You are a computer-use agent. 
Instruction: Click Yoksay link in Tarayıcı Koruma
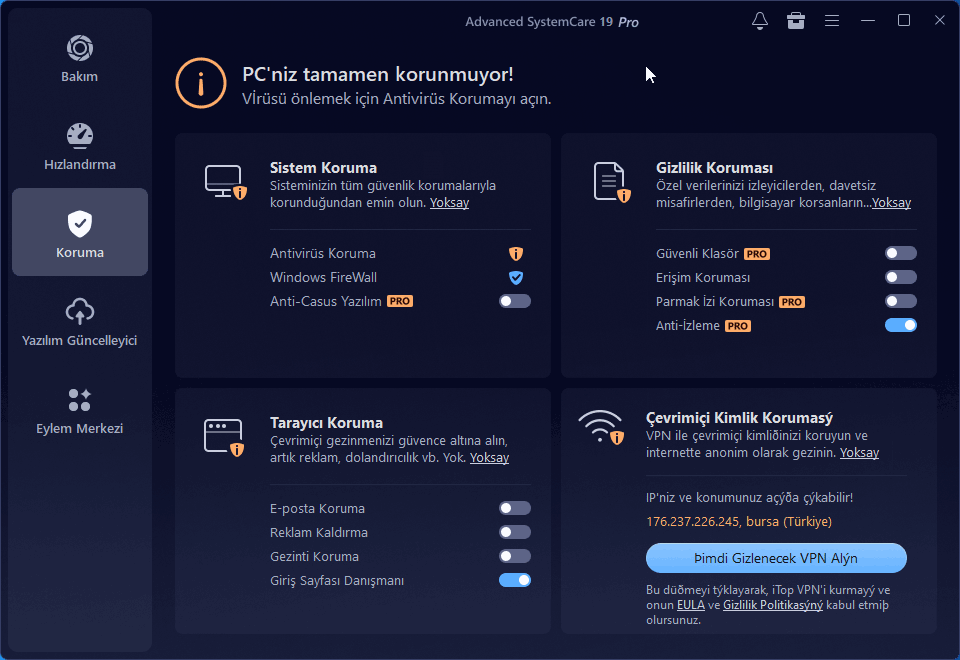click(x=489, y=457)
